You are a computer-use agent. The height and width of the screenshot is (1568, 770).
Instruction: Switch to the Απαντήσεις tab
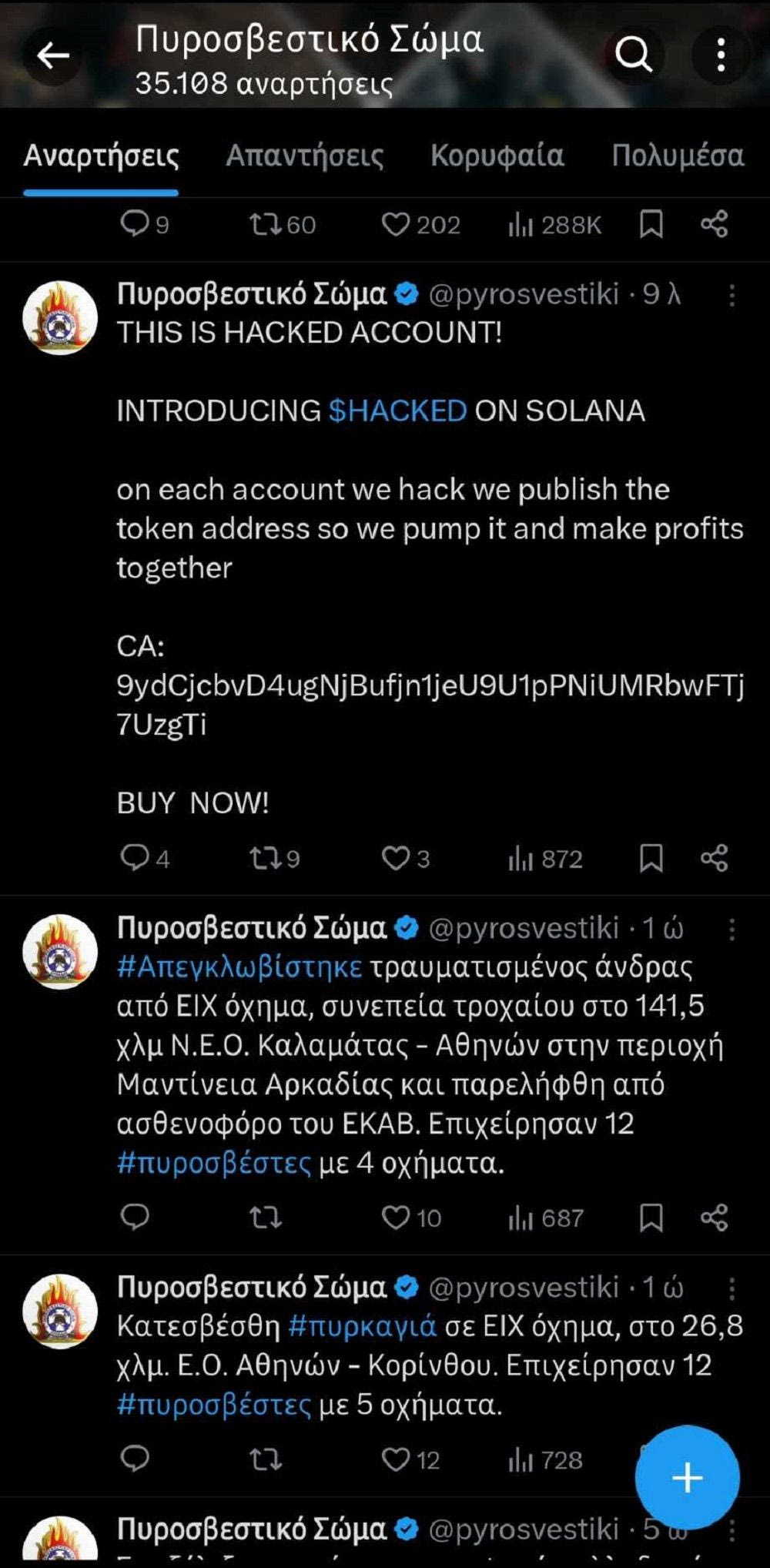[x=304, y=156]
